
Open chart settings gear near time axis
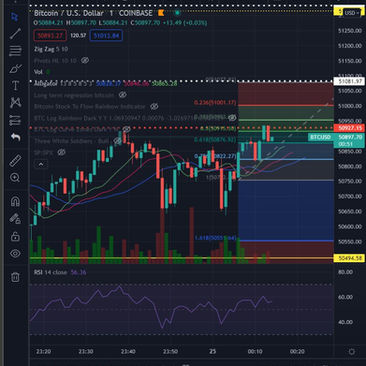351,352
